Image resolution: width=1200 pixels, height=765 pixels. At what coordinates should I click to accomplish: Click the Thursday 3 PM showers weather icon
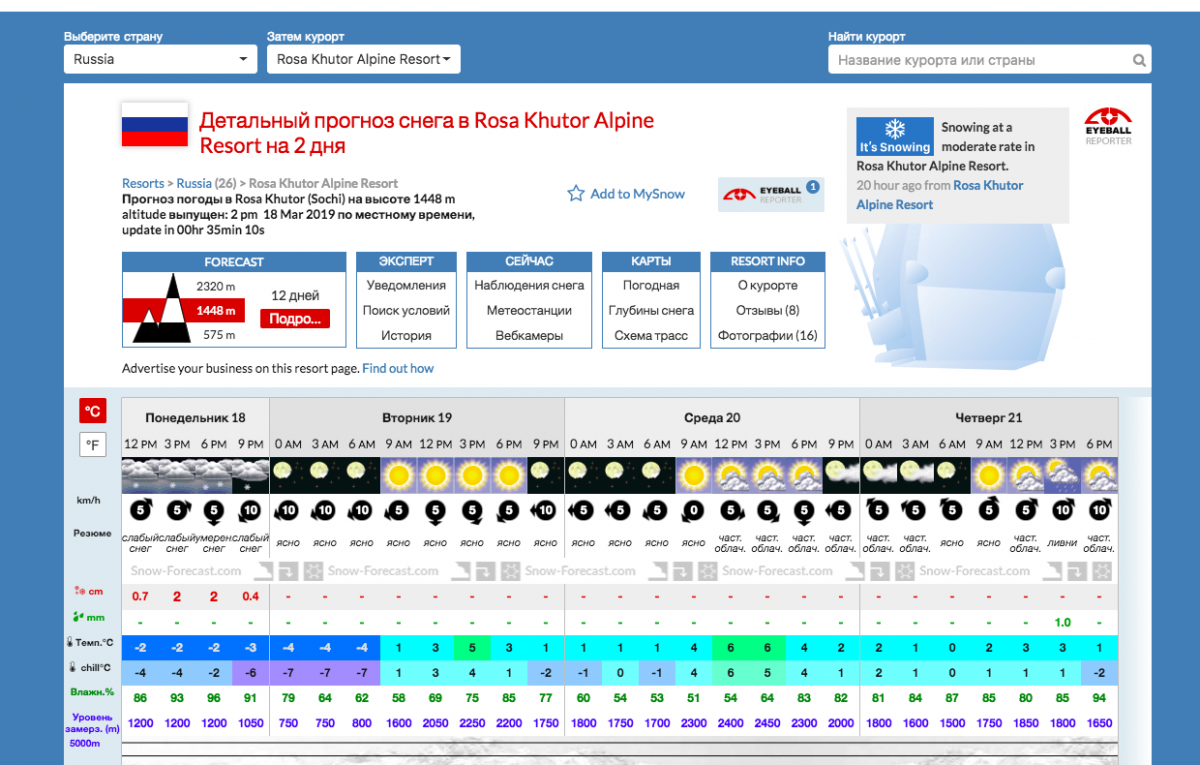pos(1063,475)
